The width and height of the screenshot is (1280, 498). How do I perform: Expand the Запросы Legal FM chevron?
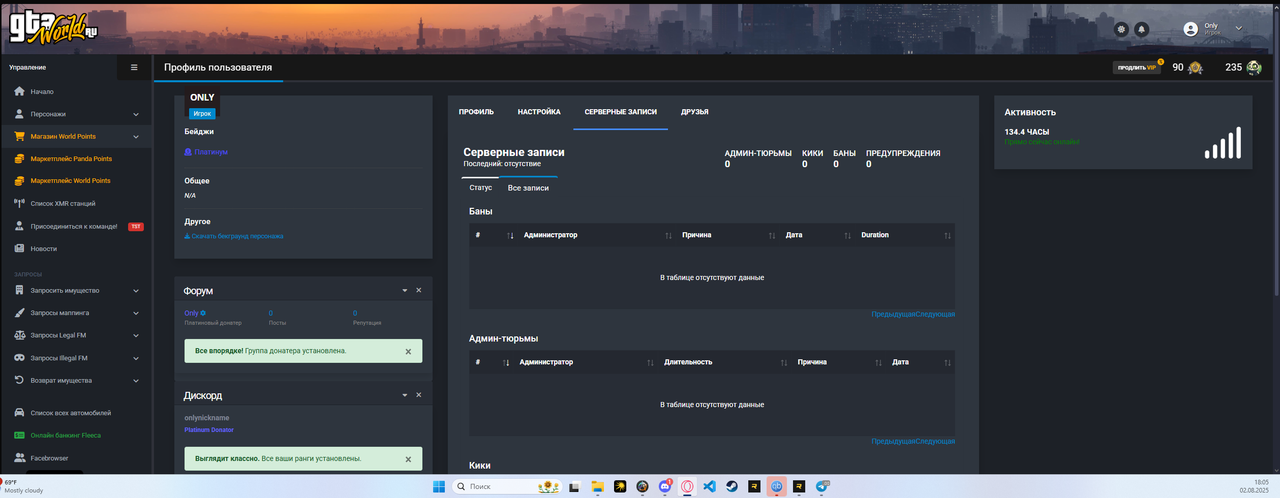pos(135,335)
